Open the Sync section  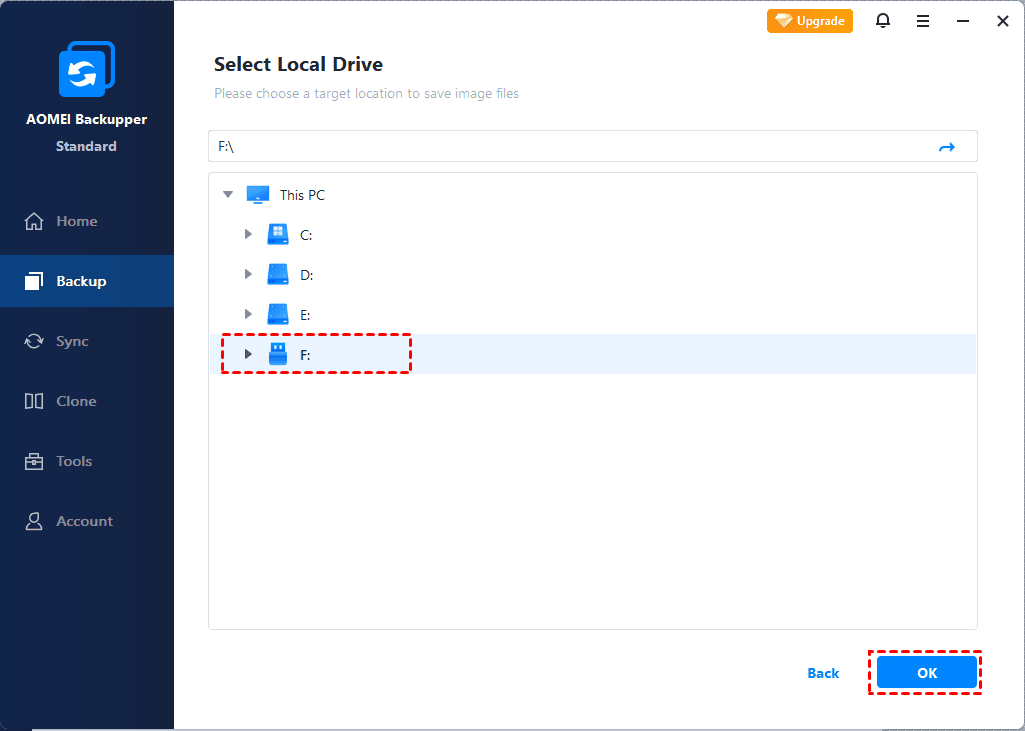pos(72,341)
